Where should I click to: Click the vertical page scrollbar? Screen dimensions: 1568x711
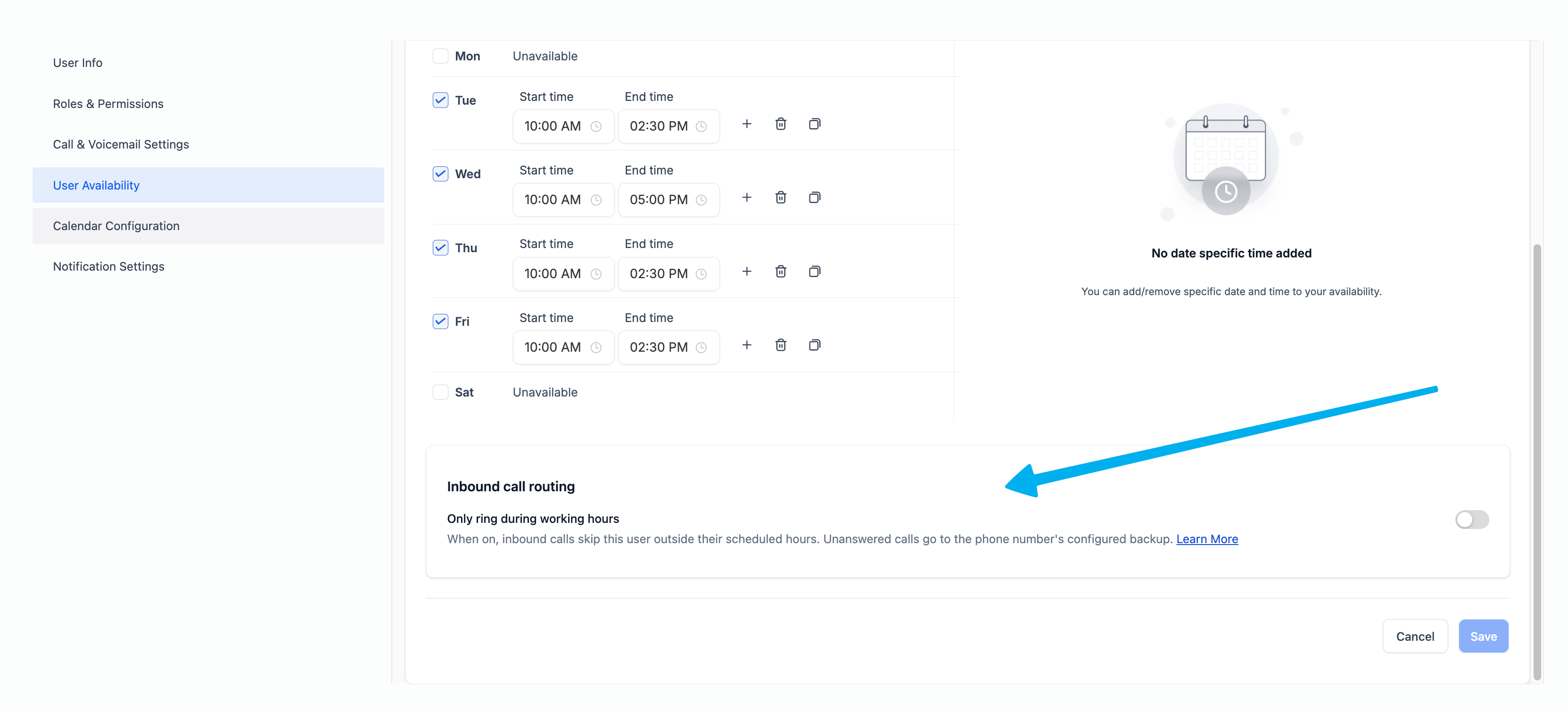coord(1536,462)
